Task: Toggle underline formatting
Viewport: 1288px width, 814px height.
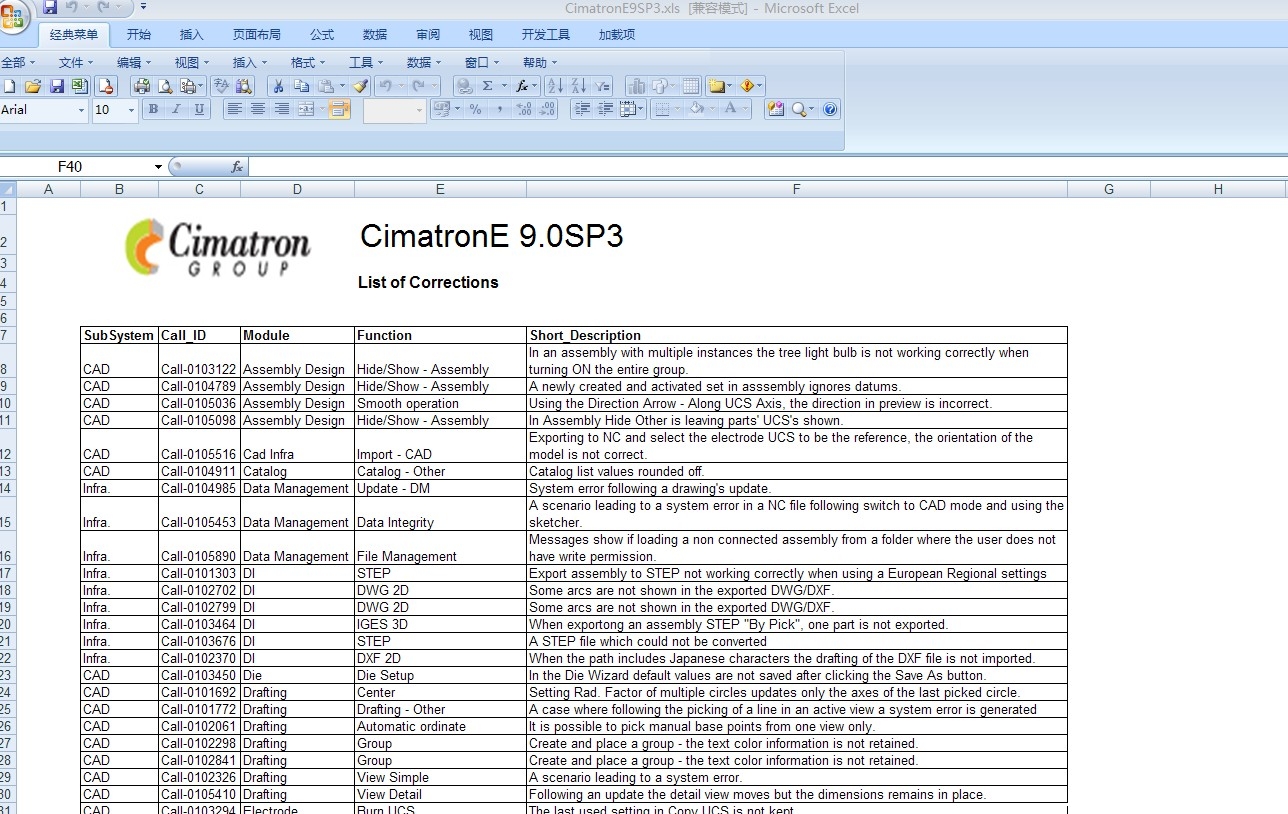Action: coord(200,109)
